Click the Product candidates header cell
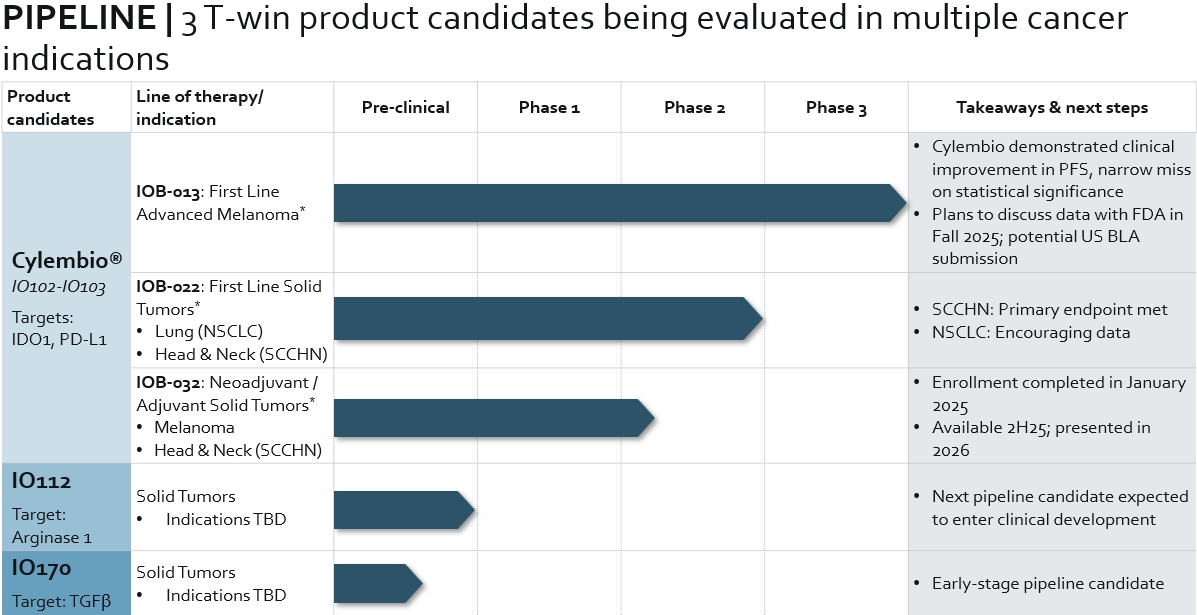Screen dimensions: 1197x615 pos(51,108)
